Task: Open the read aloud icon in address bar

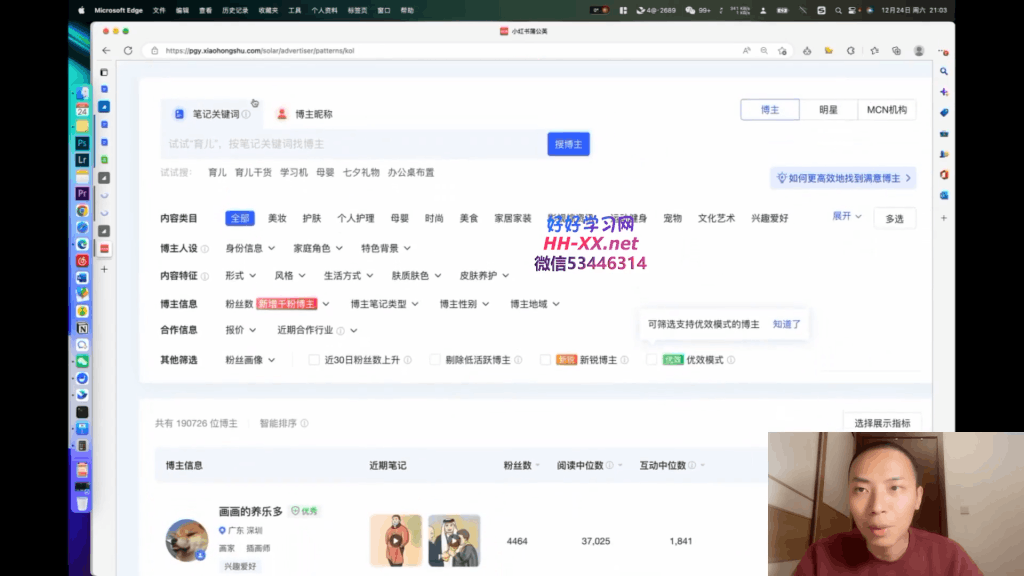Action: (746, 50)
